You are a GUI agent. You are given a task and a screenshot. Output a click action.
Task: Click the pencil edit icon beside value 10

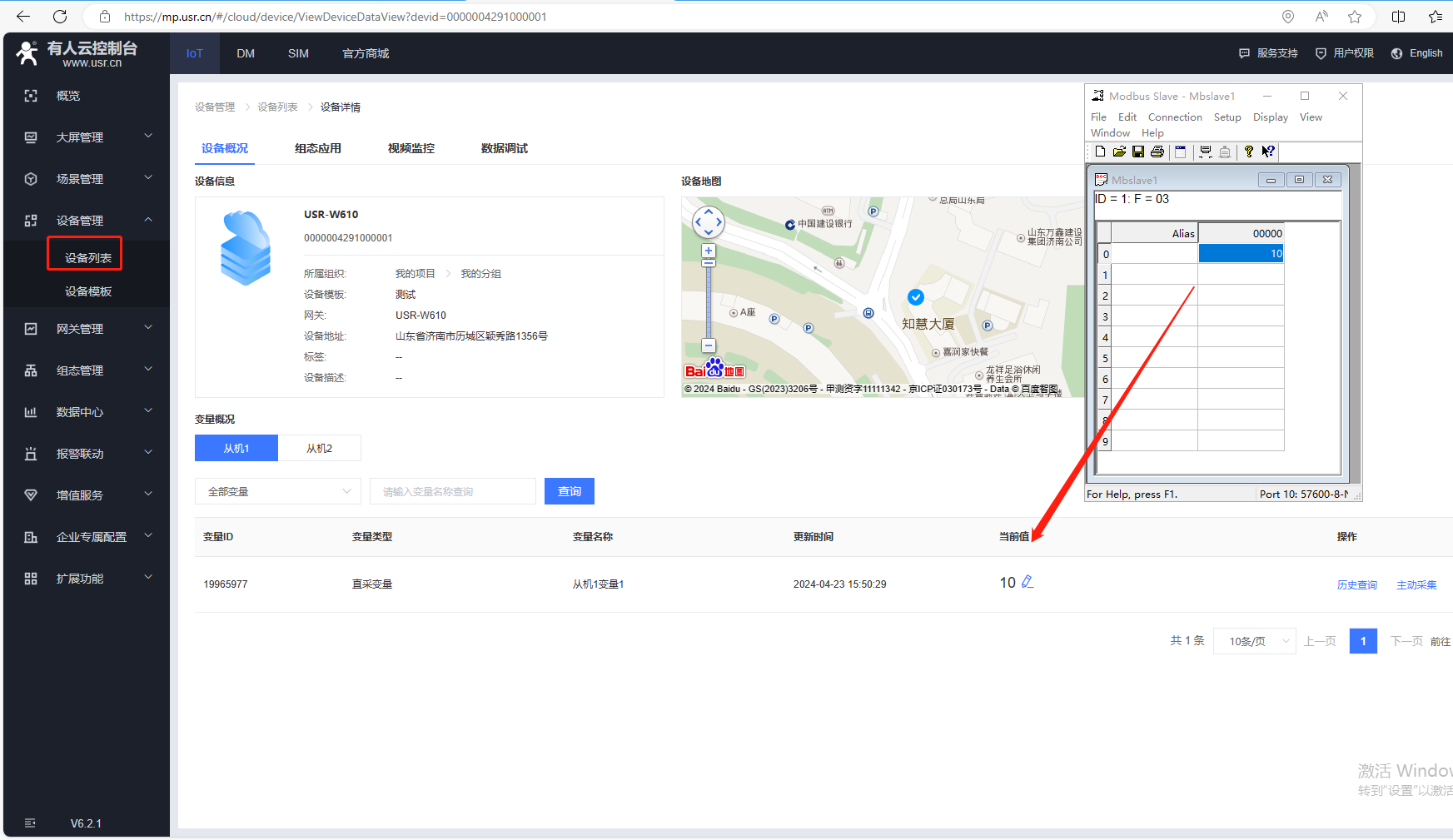click(1028, 582)
